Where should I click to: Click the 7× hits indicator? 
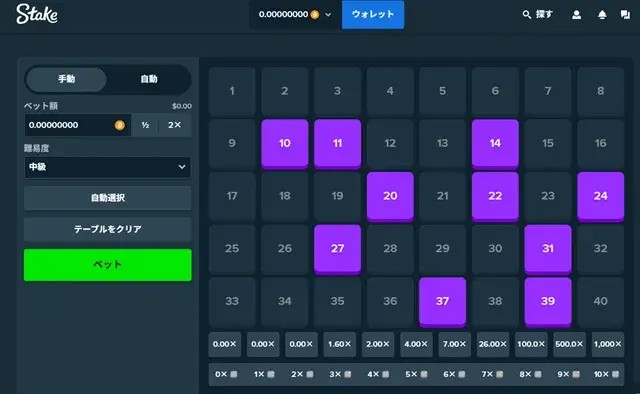point(492,374)
